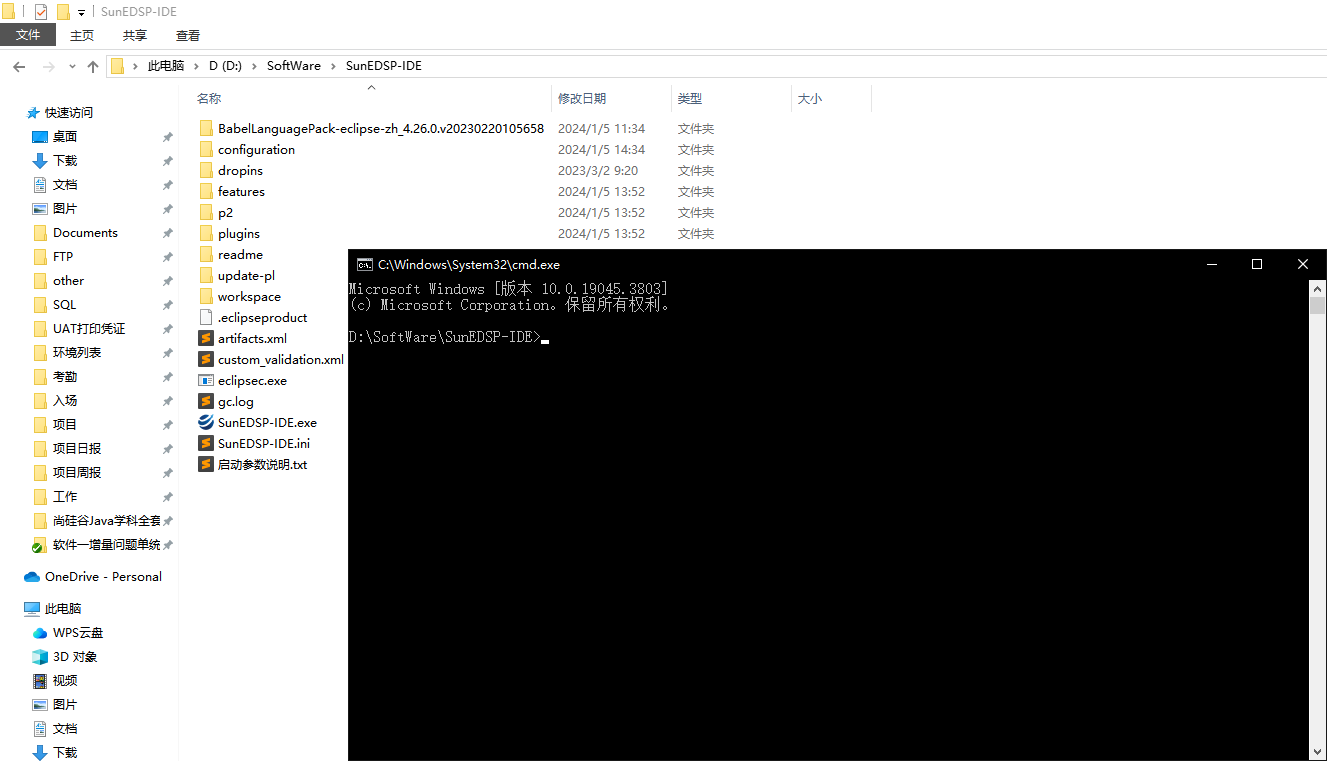Click the cmd window scrollbar down arrow
The image size is (1327, 761).
pos(1317,750)
